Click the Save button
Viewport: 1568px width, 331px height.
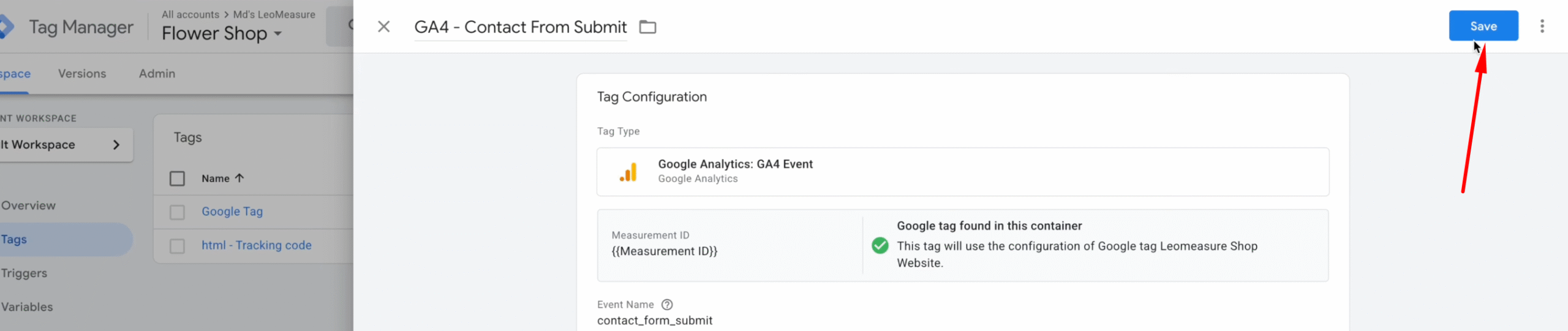coord(1482,26)
